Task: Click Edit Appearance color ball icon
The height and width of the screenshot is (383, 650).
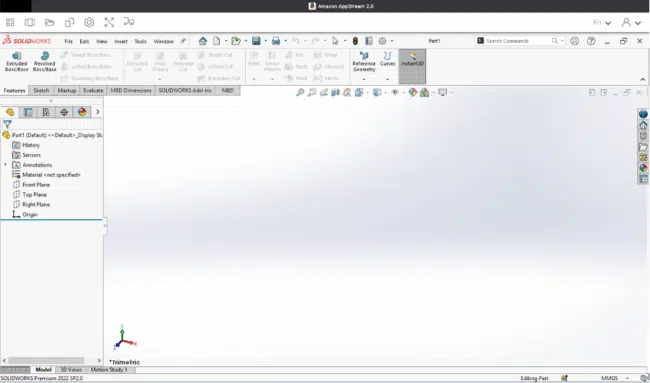Action: click(x=412, y=92)
